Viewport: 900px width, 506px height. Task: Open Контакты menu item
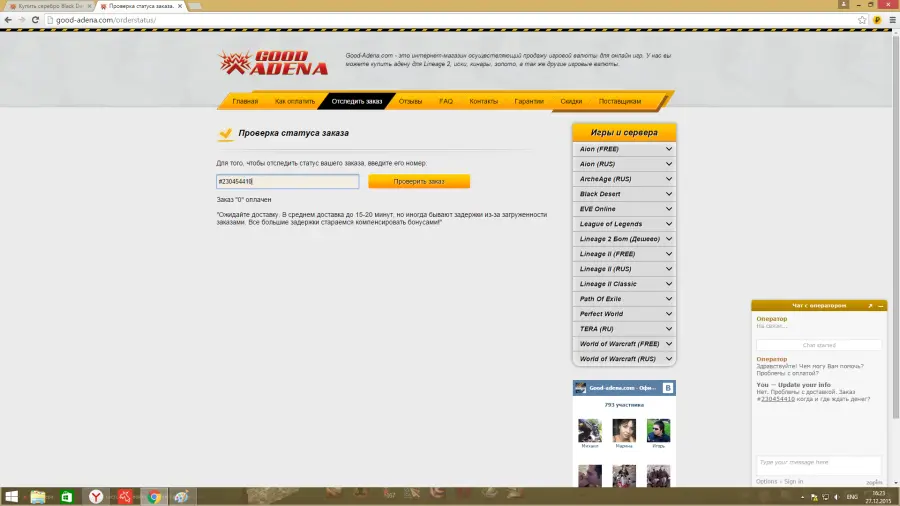click(x=483, y=101)
